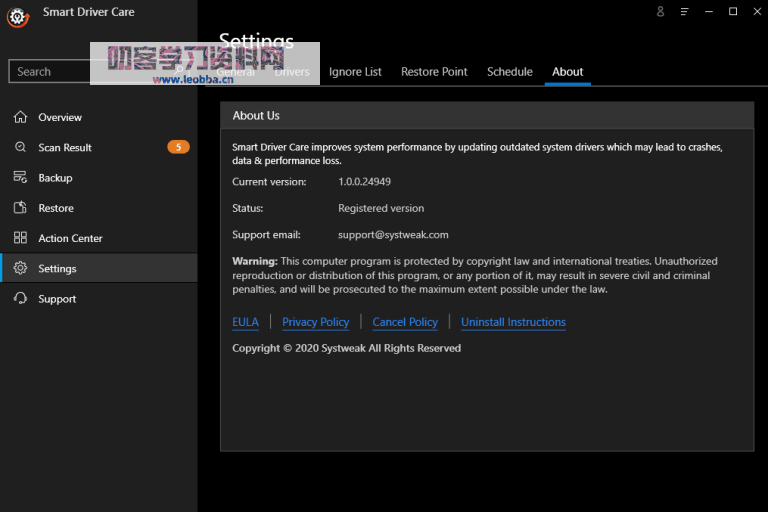Image resolution: width=768 pixels, height=512 pixels.
Task: Open the EULA link
Action: tap(245, 322)
